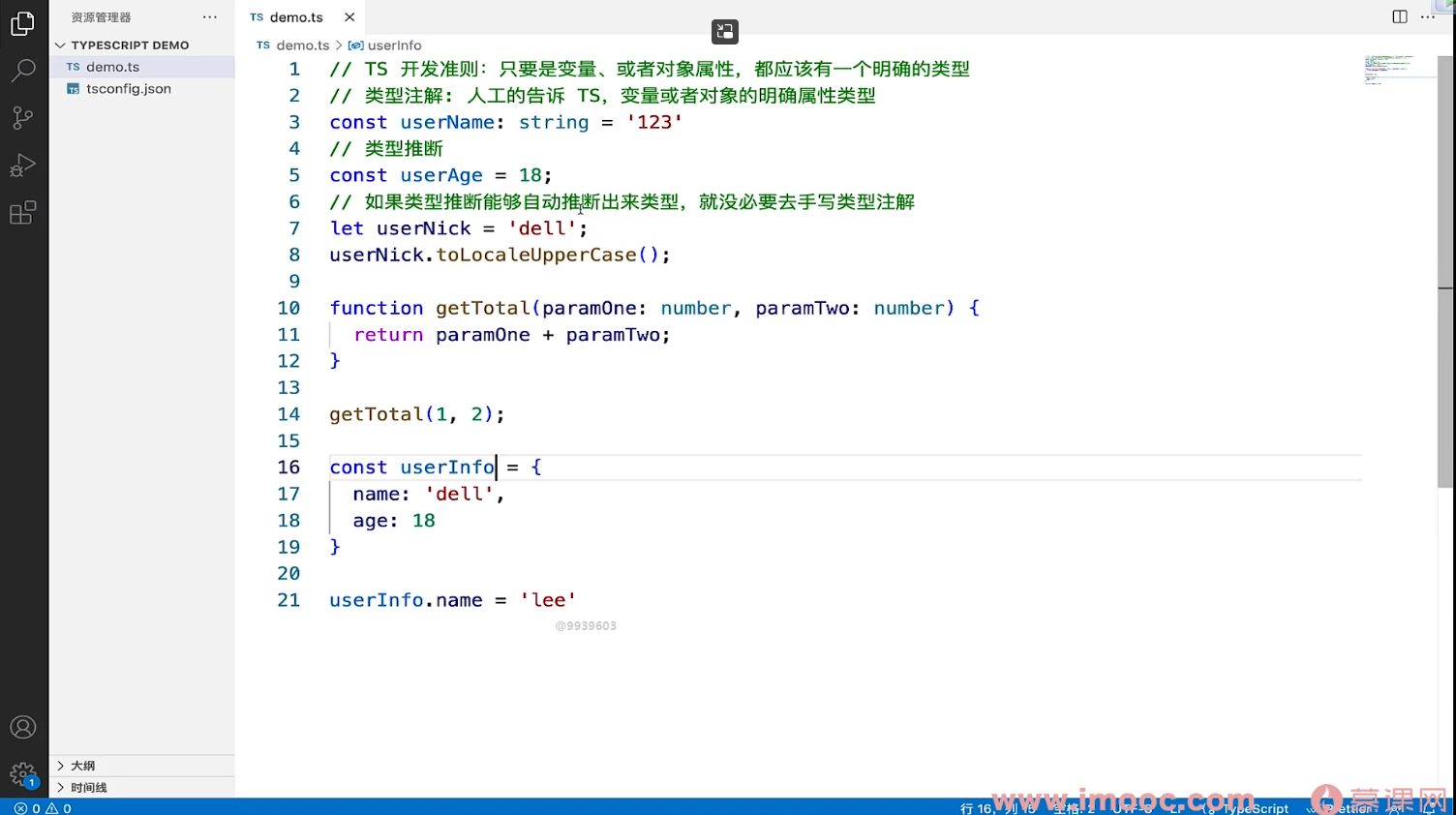The width and height of the screenshot is (1456, 815).
Task: Select the TypeScript language mode in the status bar
Action: (x=1255, y=807)
